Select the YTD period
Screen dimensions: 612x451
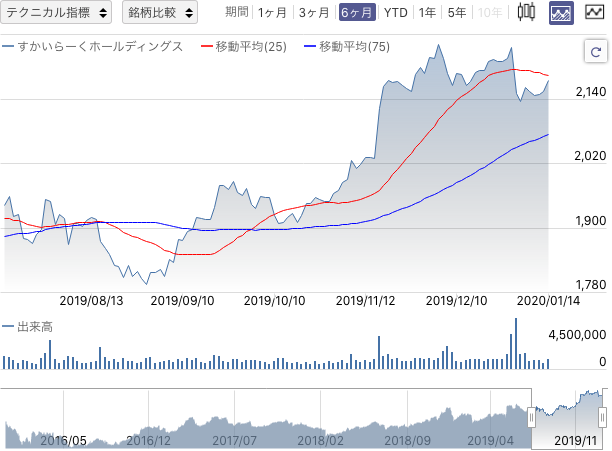[395, 12]
